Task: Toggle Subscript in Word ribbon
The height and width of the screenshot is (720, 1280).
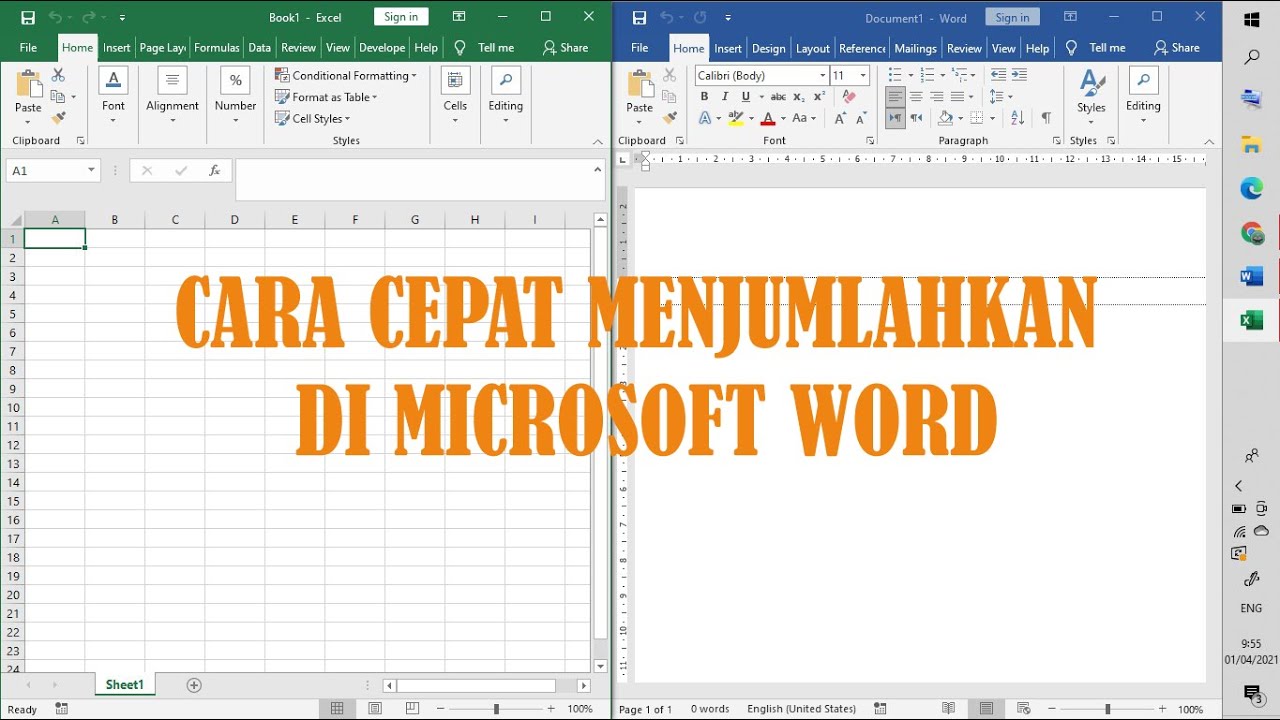Action: 800,97
